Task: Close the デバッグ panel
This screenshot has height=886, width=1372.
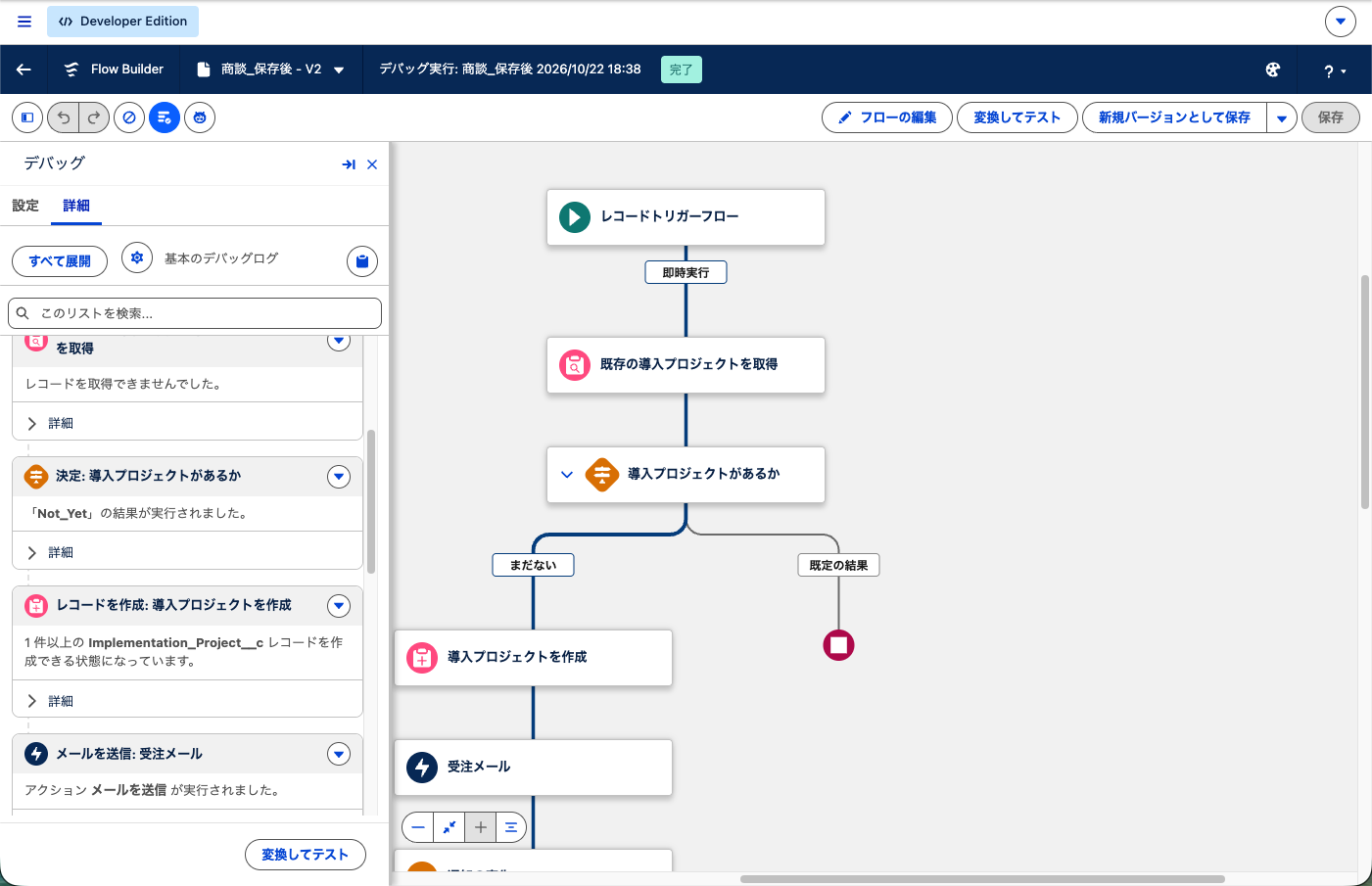Action: (372, 164)
